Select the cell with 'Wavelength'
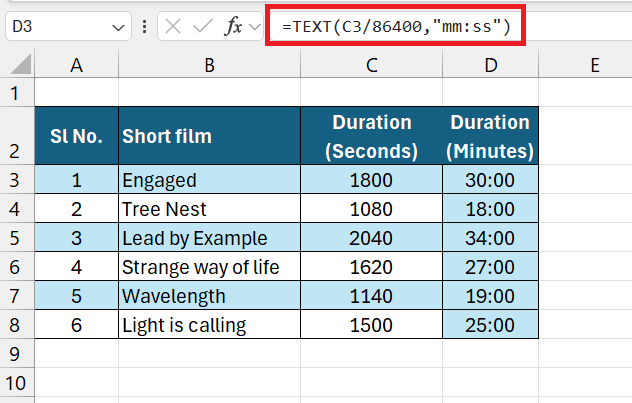Image resolution: width=632 pixels, height=403 pixels. tap(210, 296)
